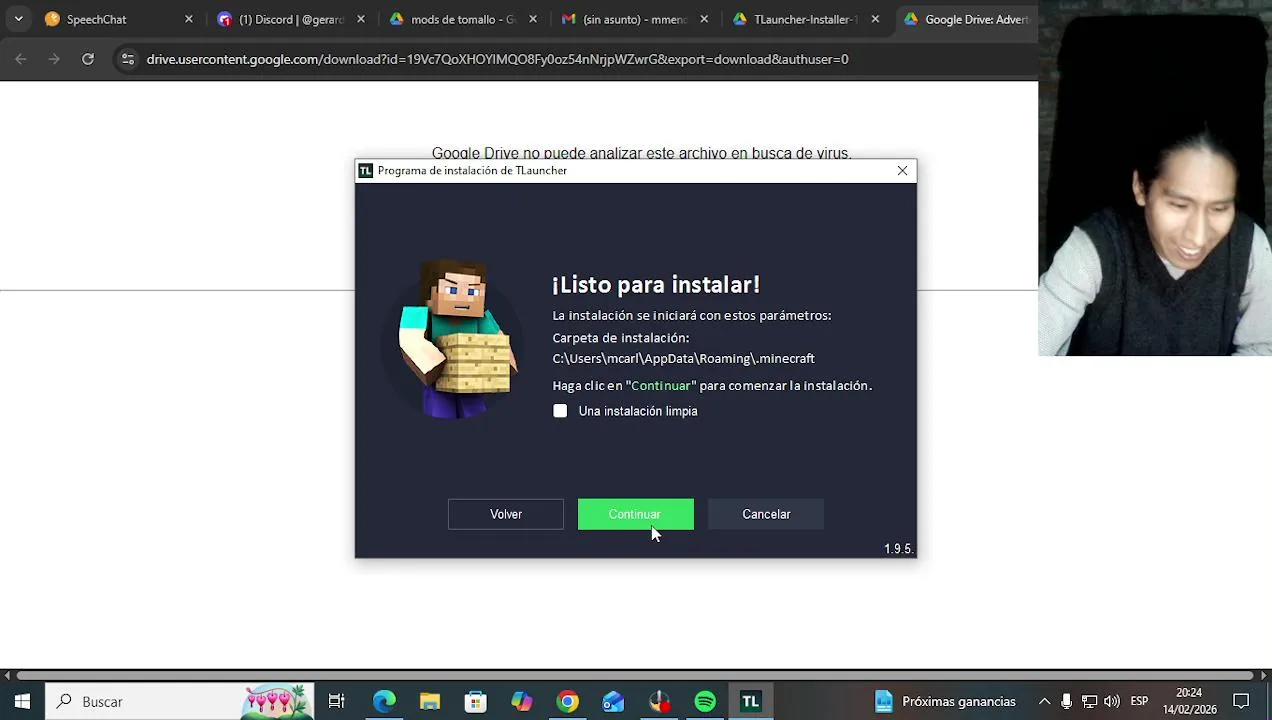Screen dimensions: 1272x720
Task: Open the TLauncher-Installer browser tab
Action: [805, 19]
